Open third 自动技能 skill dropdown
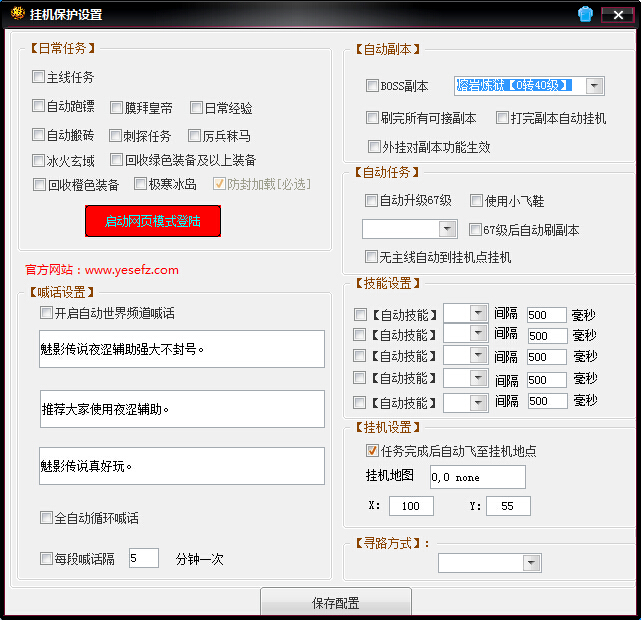 (478, 355)
